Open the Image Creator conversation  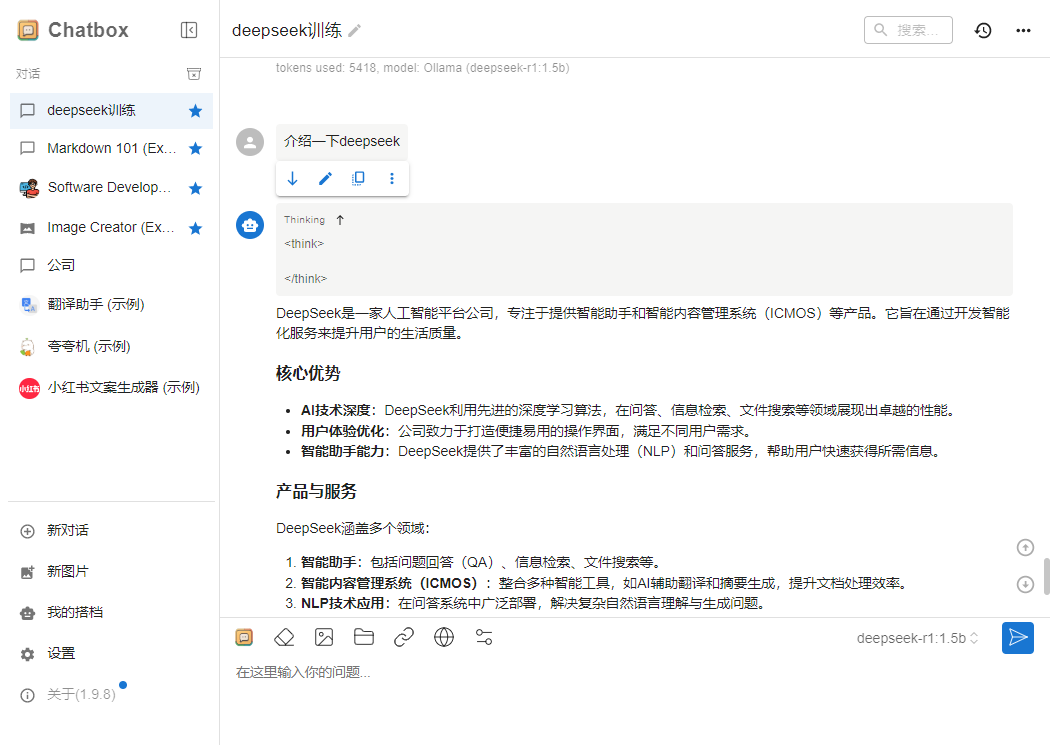point(111,228)
